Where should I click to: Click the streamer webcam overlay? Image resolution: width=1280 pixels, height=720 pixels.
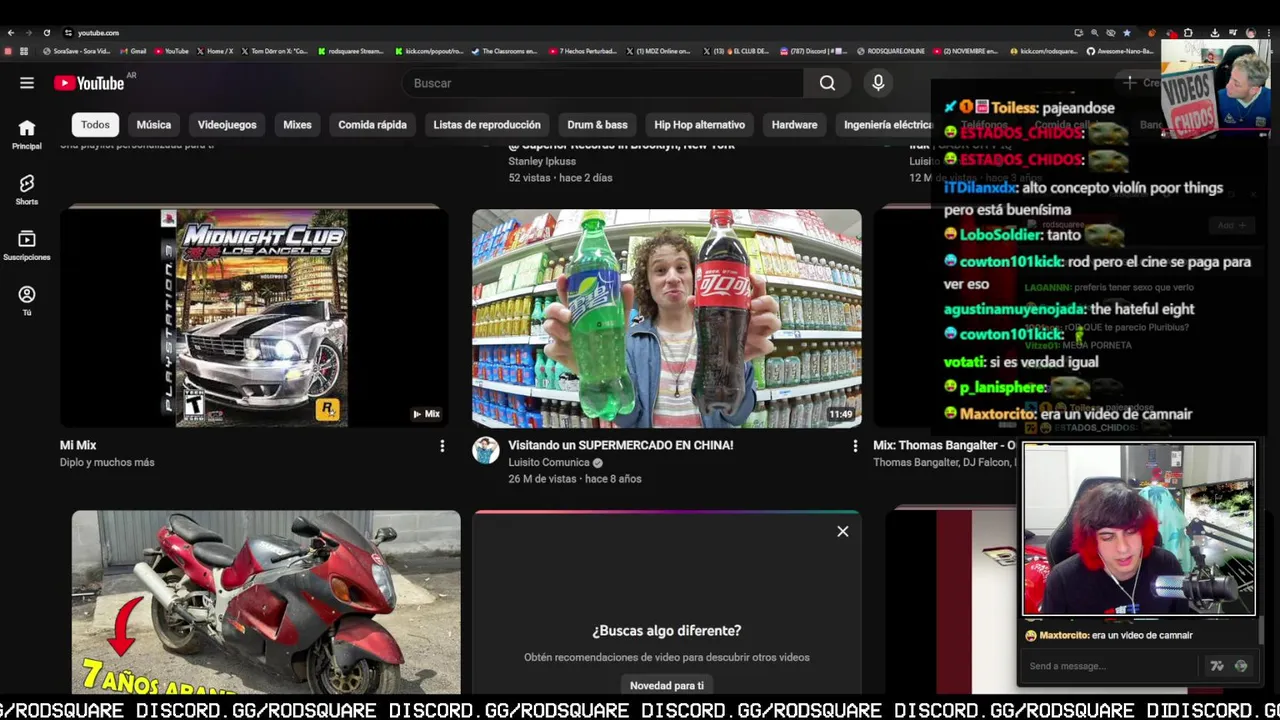pos(1139,529)
